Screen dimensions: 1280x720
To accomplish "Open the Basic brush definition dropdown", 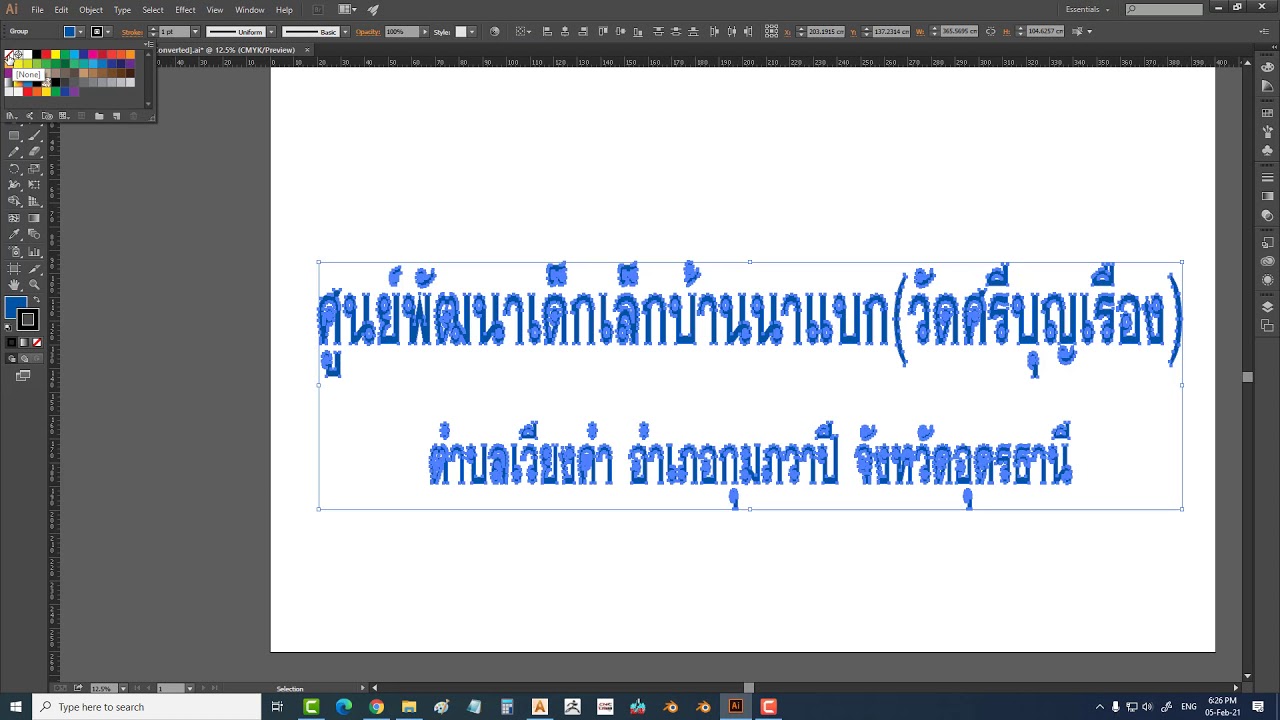I will click(x=345, y=31).
